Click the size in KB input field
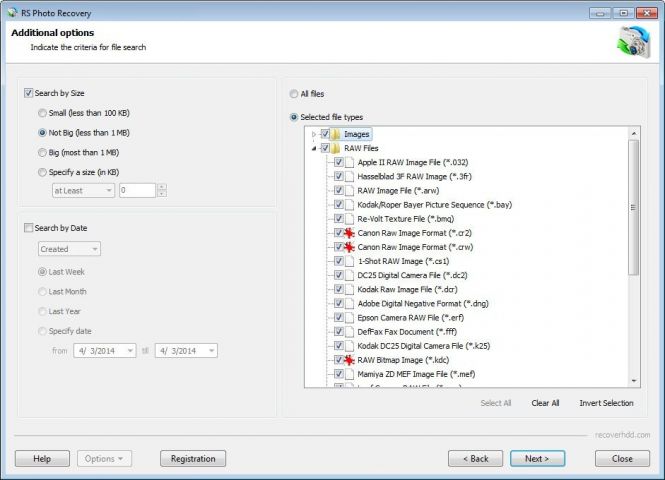The width and height of the screenshot is (665, 480). [138, 190]
